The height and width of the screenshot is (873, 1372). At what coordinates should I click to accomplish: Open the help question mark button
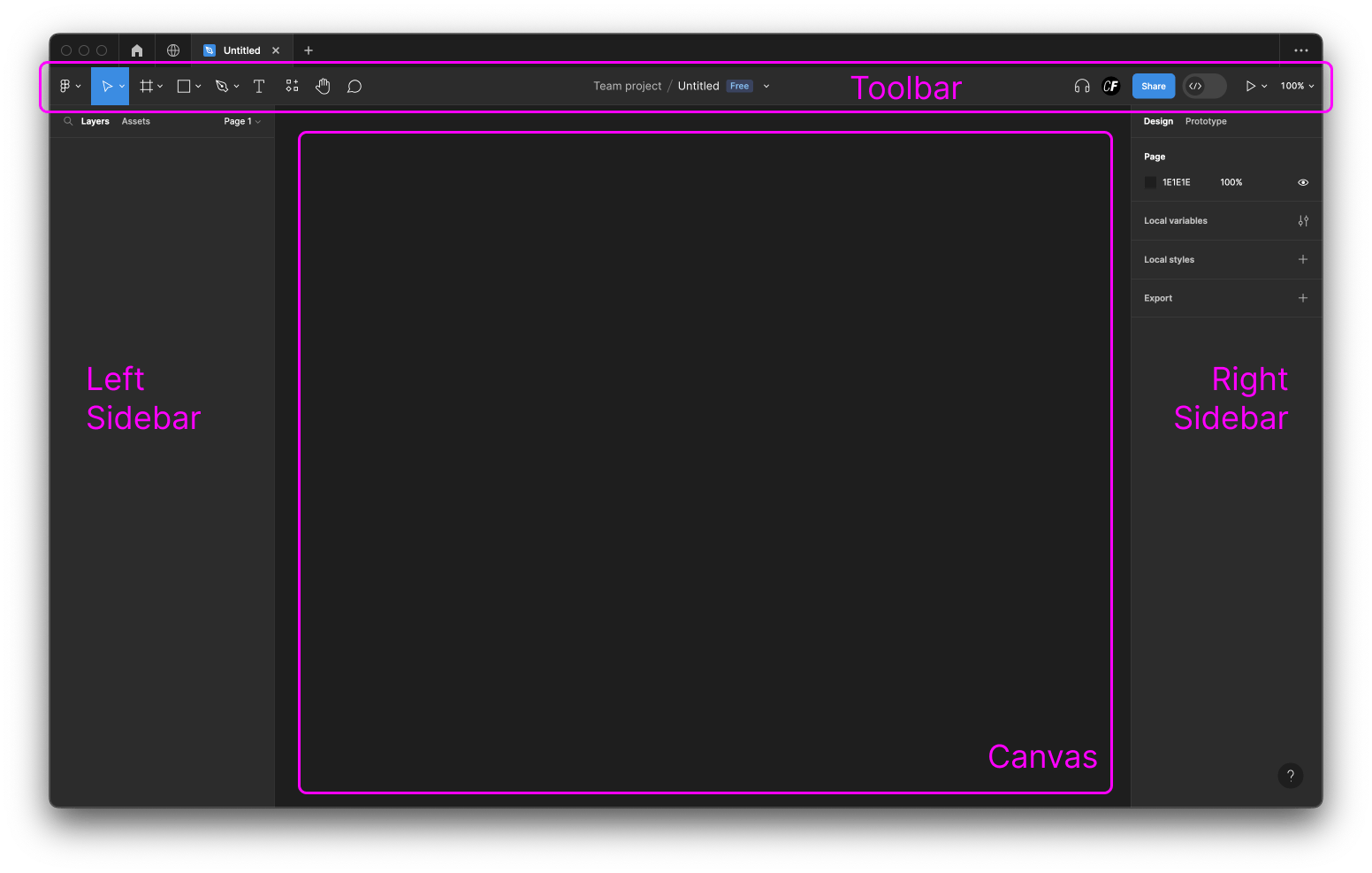tap(1291, 776)
